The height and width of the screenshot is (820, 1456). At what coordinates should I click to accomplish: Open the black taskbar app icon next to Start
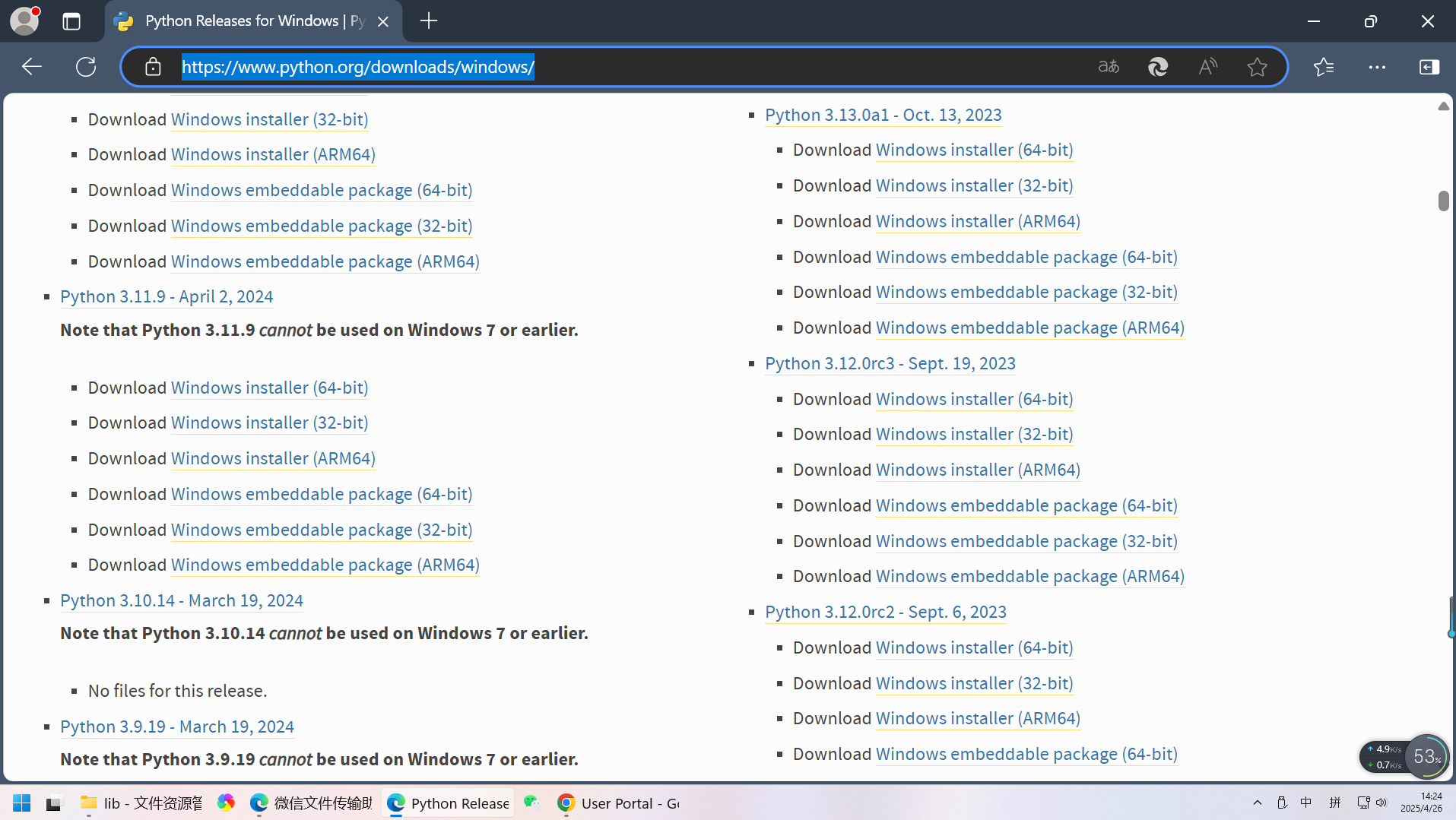(x=54, y=803)
